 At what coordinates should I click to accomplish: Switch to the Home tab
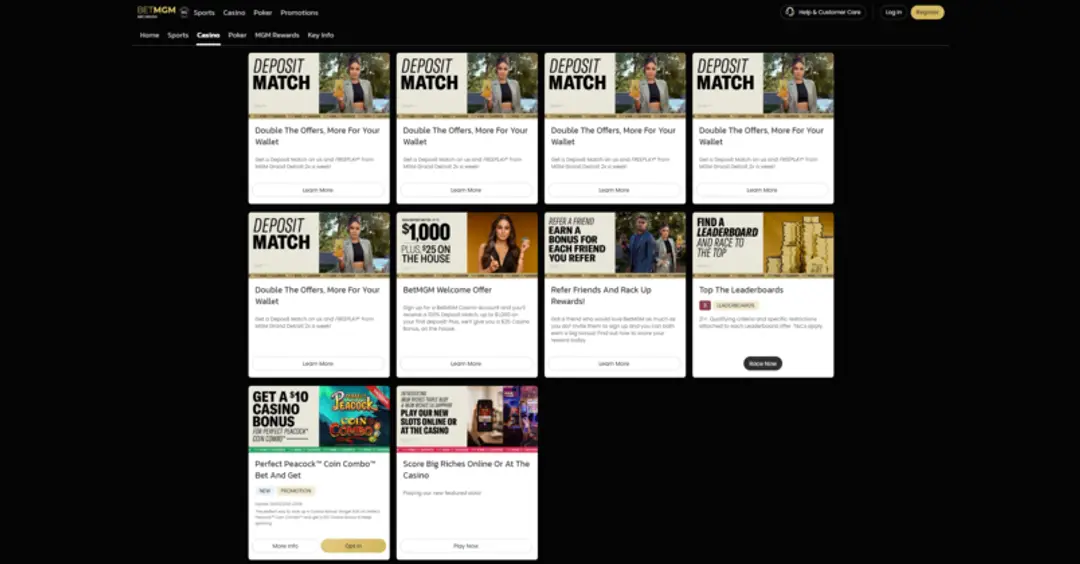coord(149,35)
